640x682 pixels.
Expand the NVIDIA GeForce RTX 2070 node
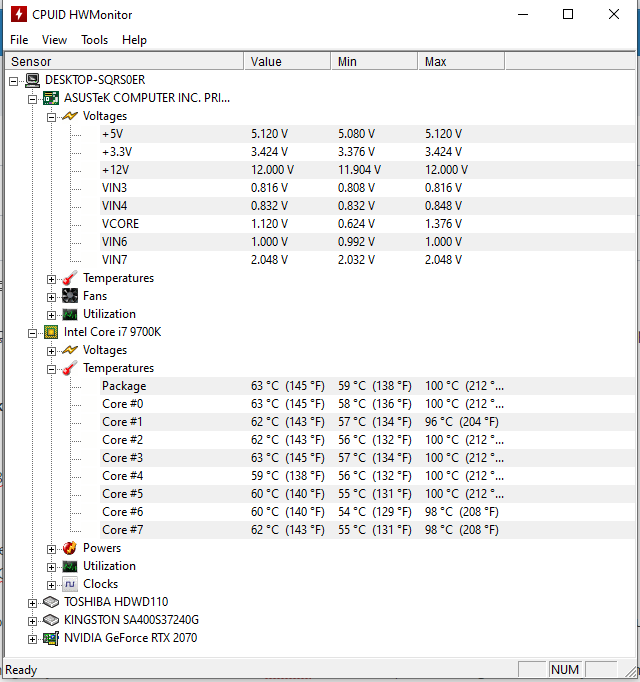click(32, 639)
